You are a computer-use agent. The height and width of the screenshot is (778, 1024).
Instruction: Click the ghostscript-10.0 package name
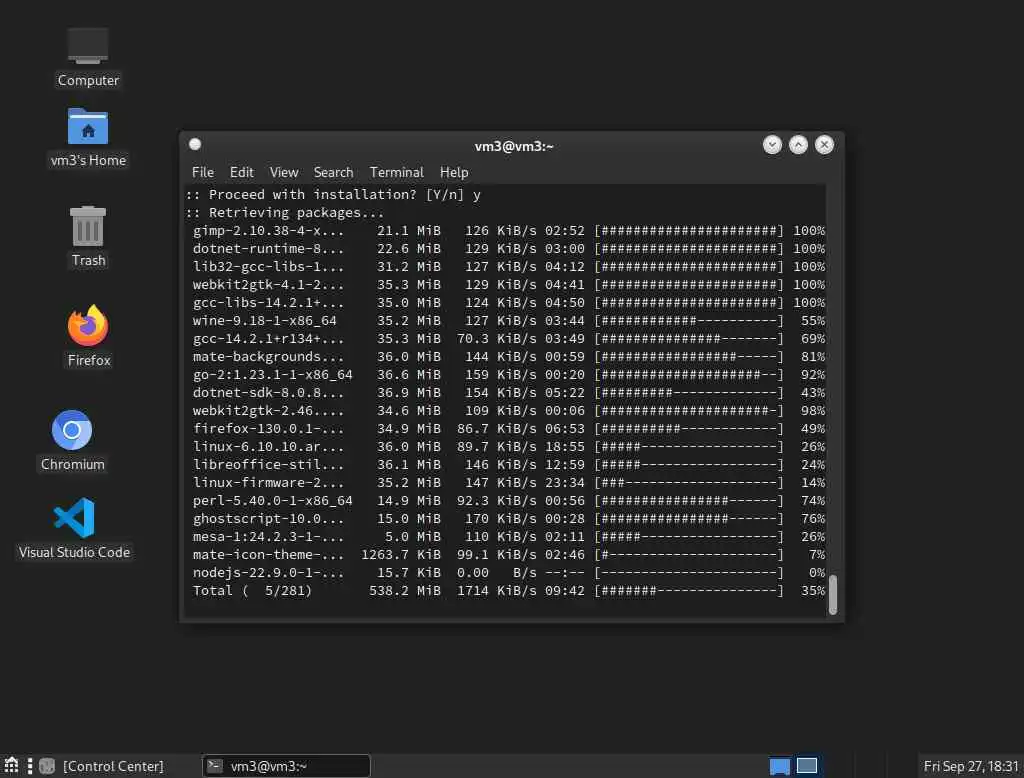tap(268, 518)
